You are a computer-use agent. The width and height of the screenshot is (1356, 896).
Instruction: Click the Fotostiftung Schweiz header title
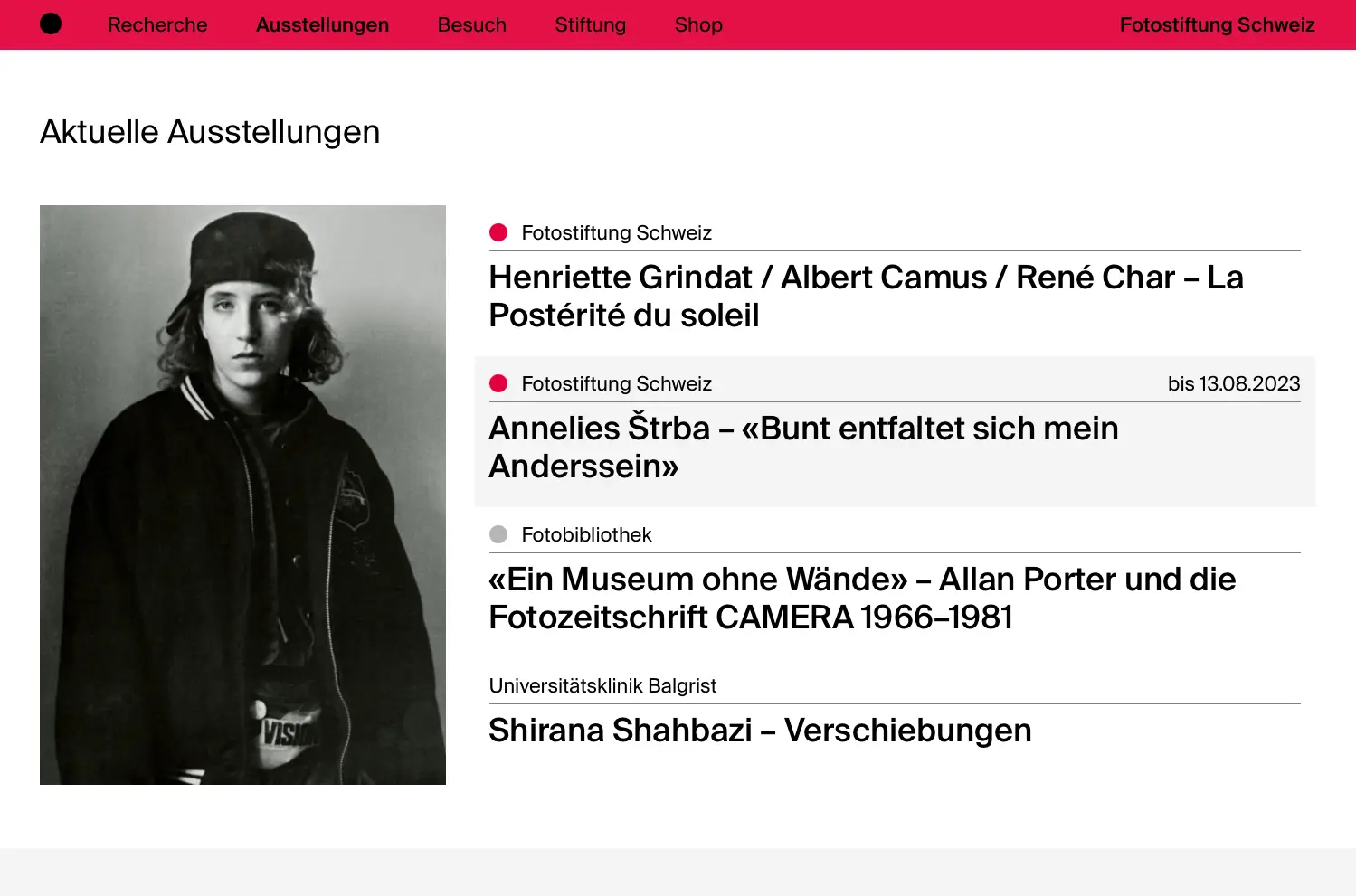(1217, 24)
